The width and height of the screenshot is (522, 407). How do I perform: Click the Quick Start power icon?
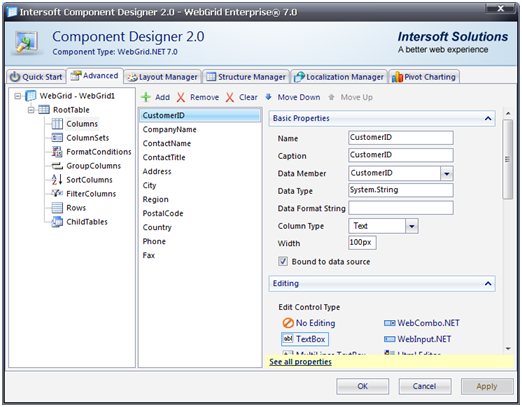tap(15, 77)
